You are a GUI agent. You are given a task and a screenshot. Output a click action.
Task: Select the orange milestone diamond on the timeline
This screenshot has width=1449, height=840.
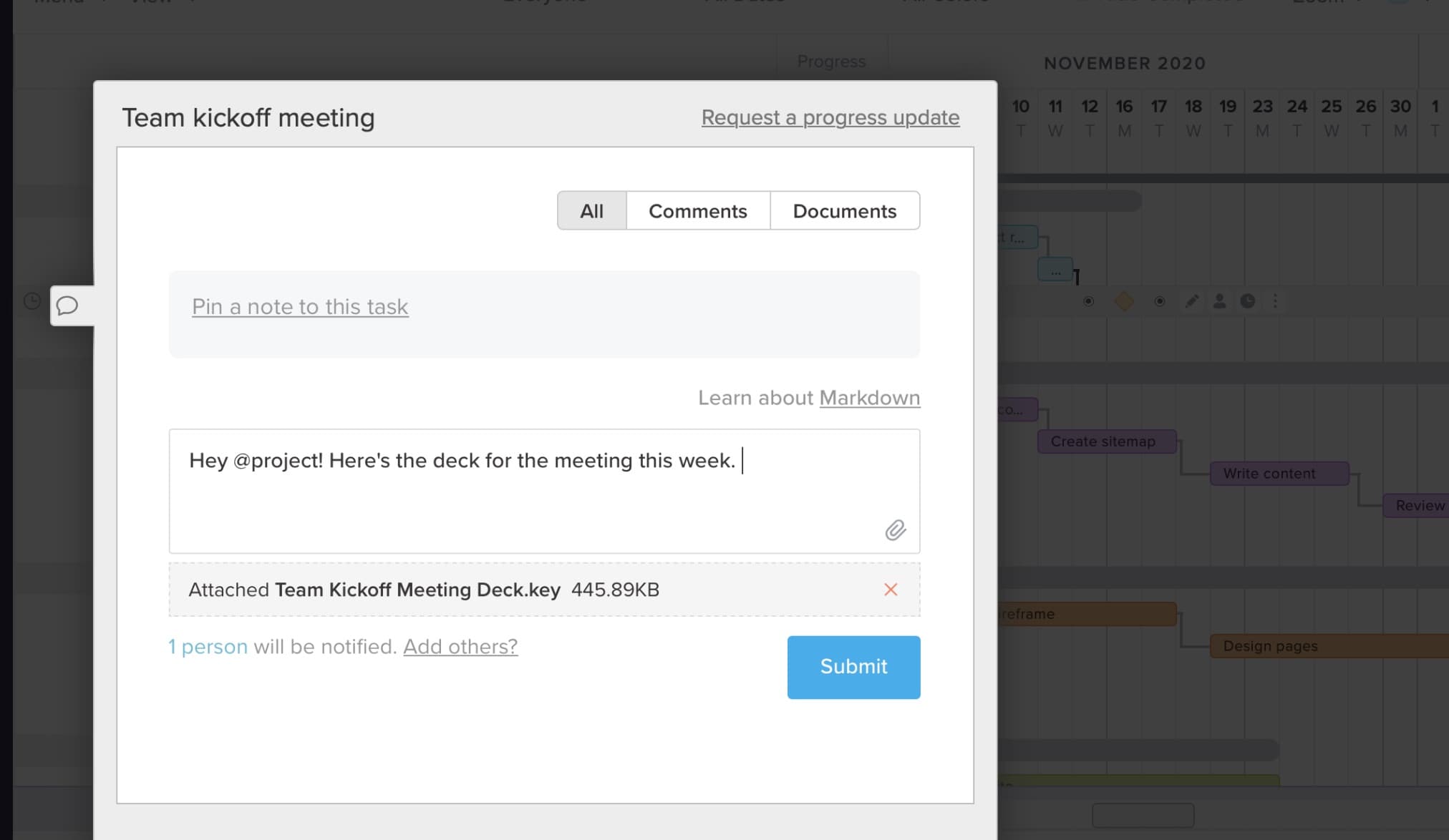(1124, 301)
